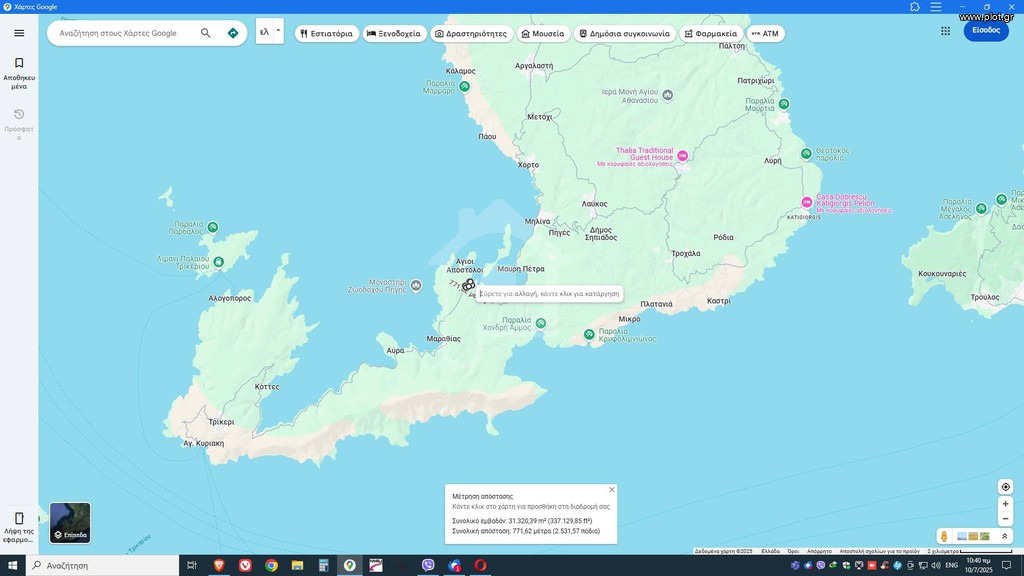Show your location on the map

tap(1006, 487)
